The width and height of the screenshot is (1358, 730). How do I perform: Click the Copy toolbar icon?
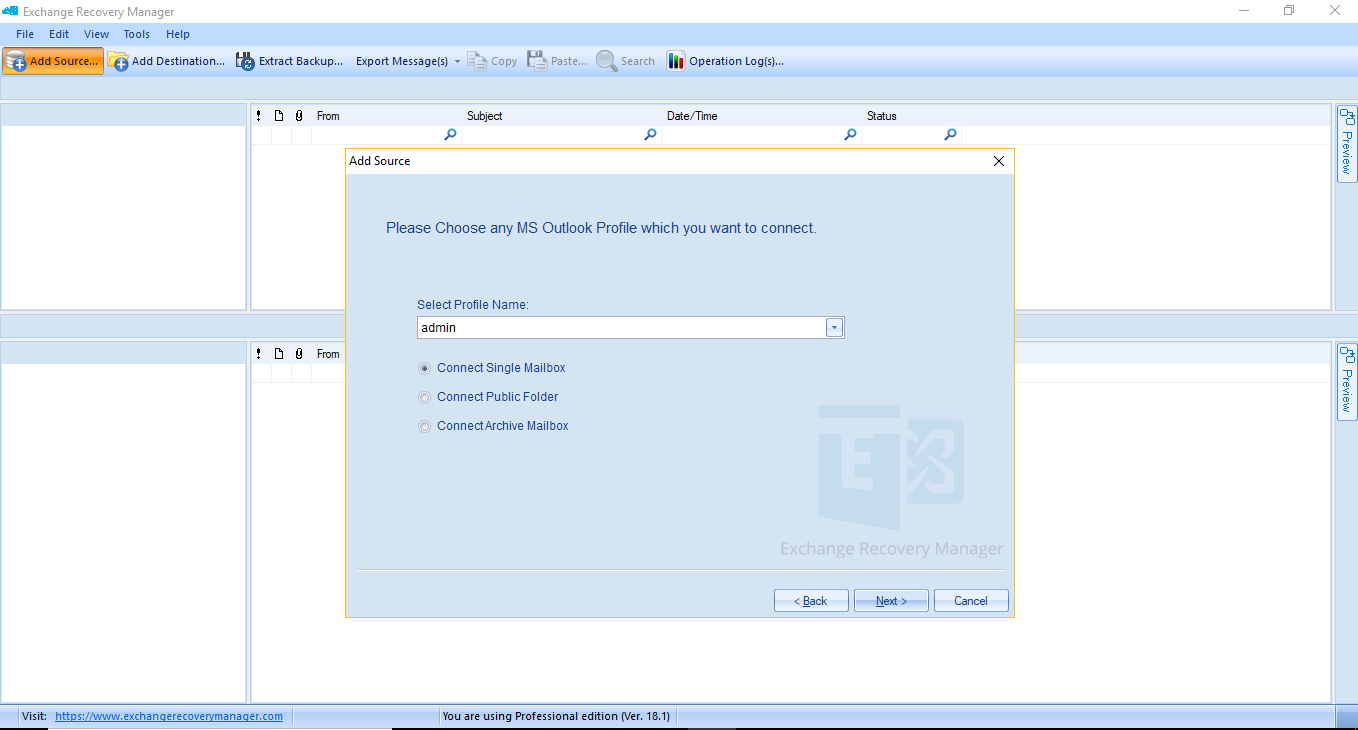click(x=492, y=61)
